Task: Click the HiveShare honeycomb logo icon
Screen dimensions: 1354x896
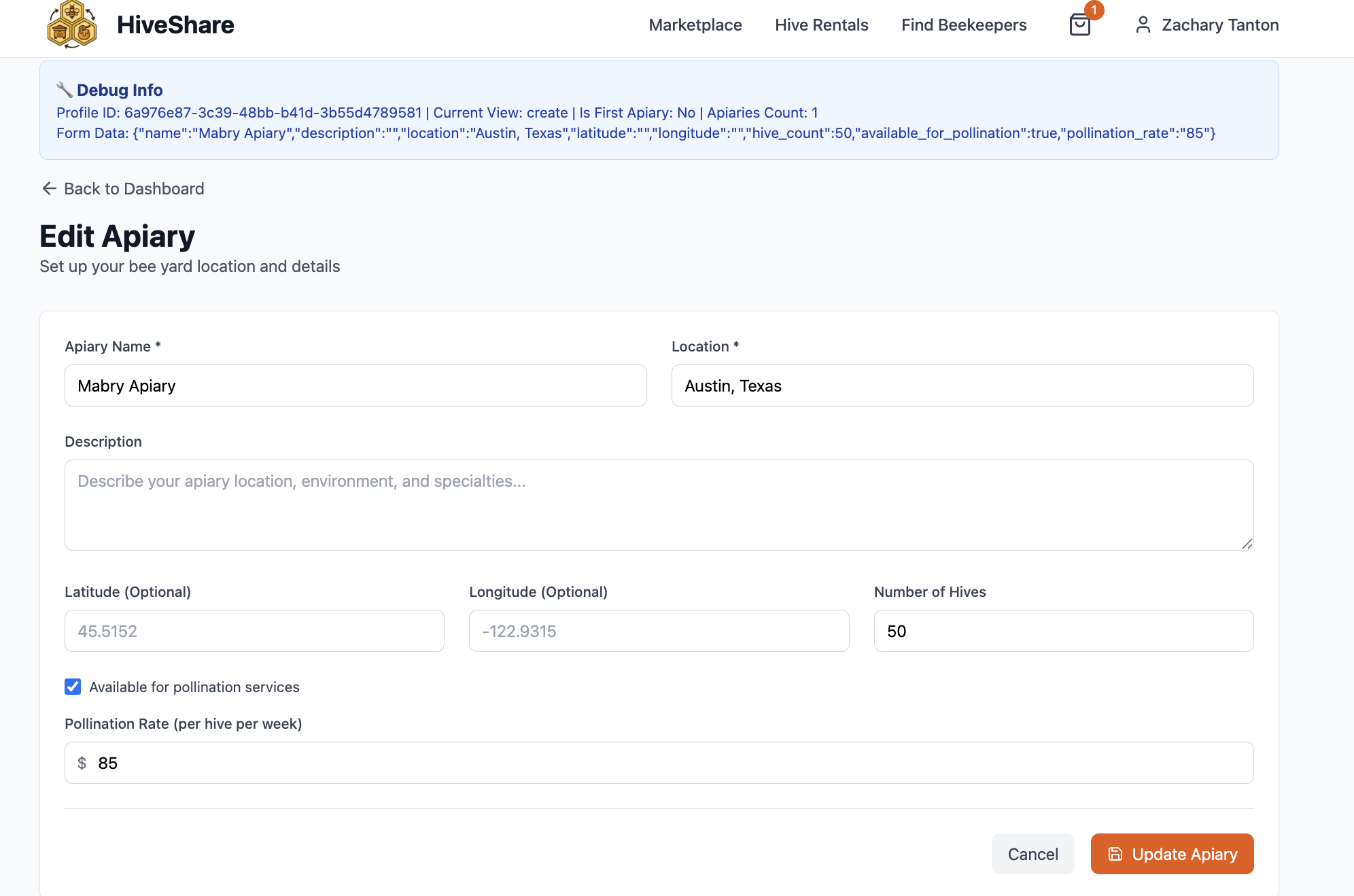Action: 72,25
